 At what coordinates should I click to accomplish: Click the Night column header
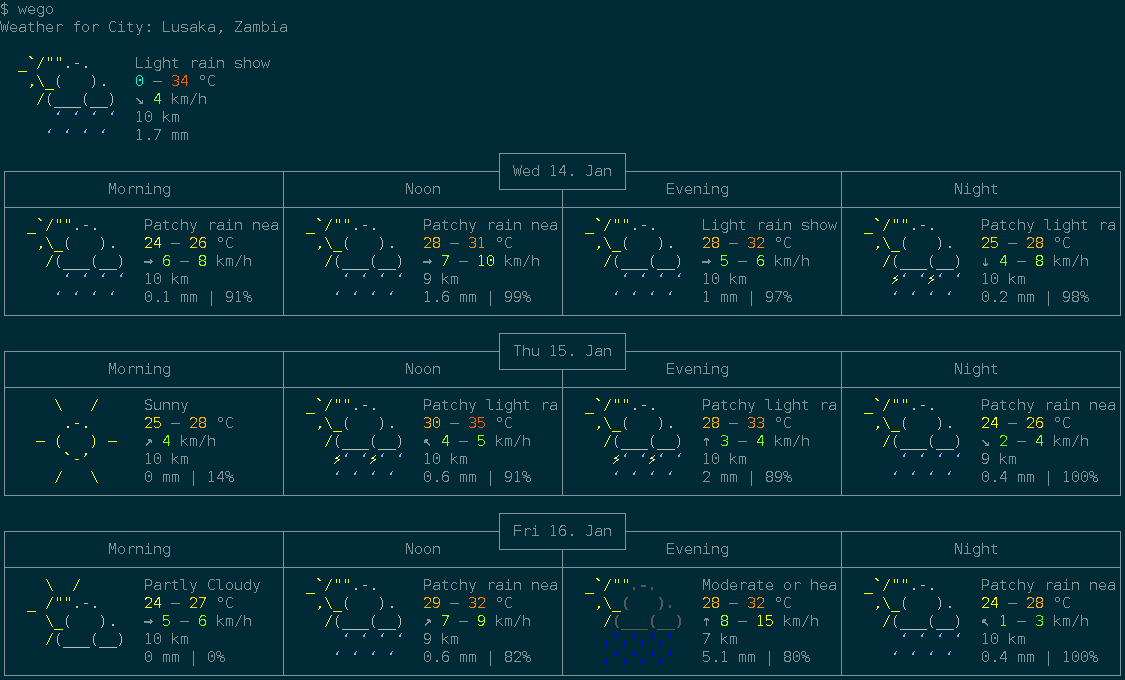coord(976,188)
